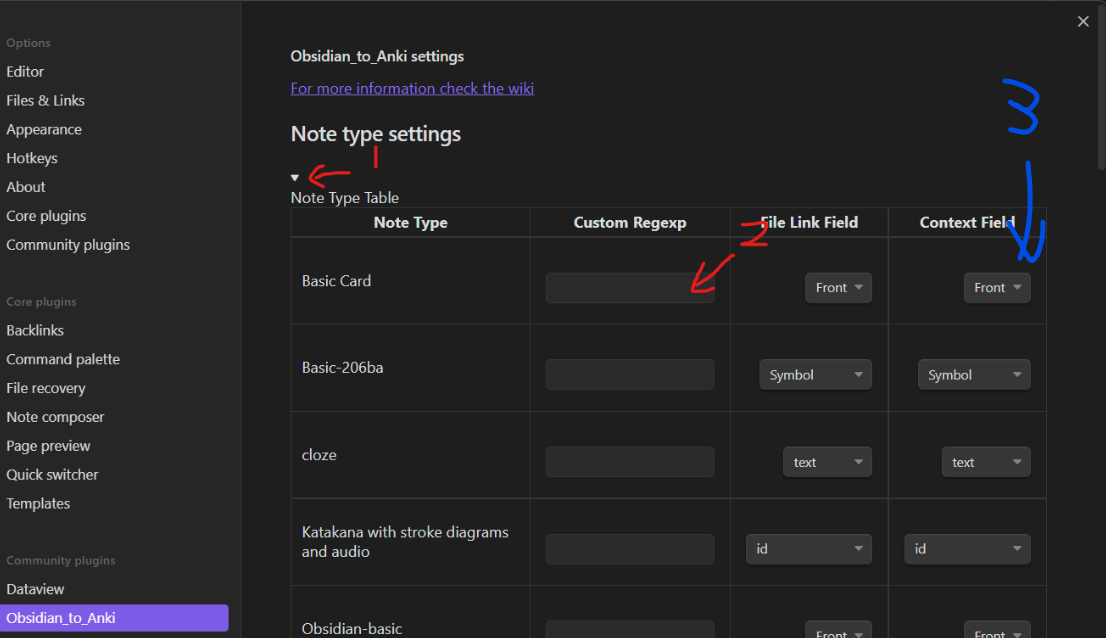Open Files & Links settings tab

pos(45,101)
